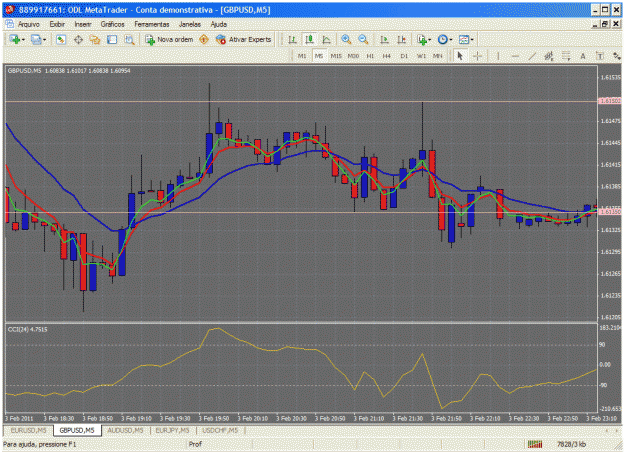This screenshot has height=452, width=625.
Task: Open the New Chart dropdown
Action: pos(17,39)
